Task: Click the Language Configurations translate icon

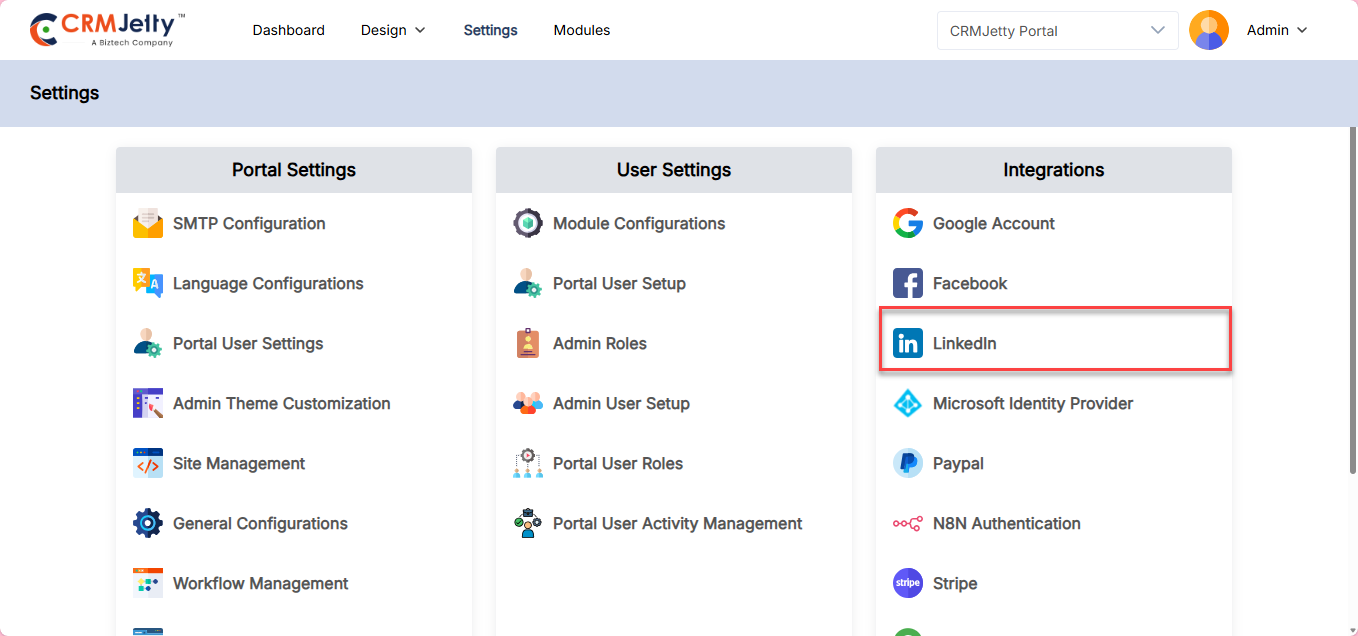Action: [148, 284]
